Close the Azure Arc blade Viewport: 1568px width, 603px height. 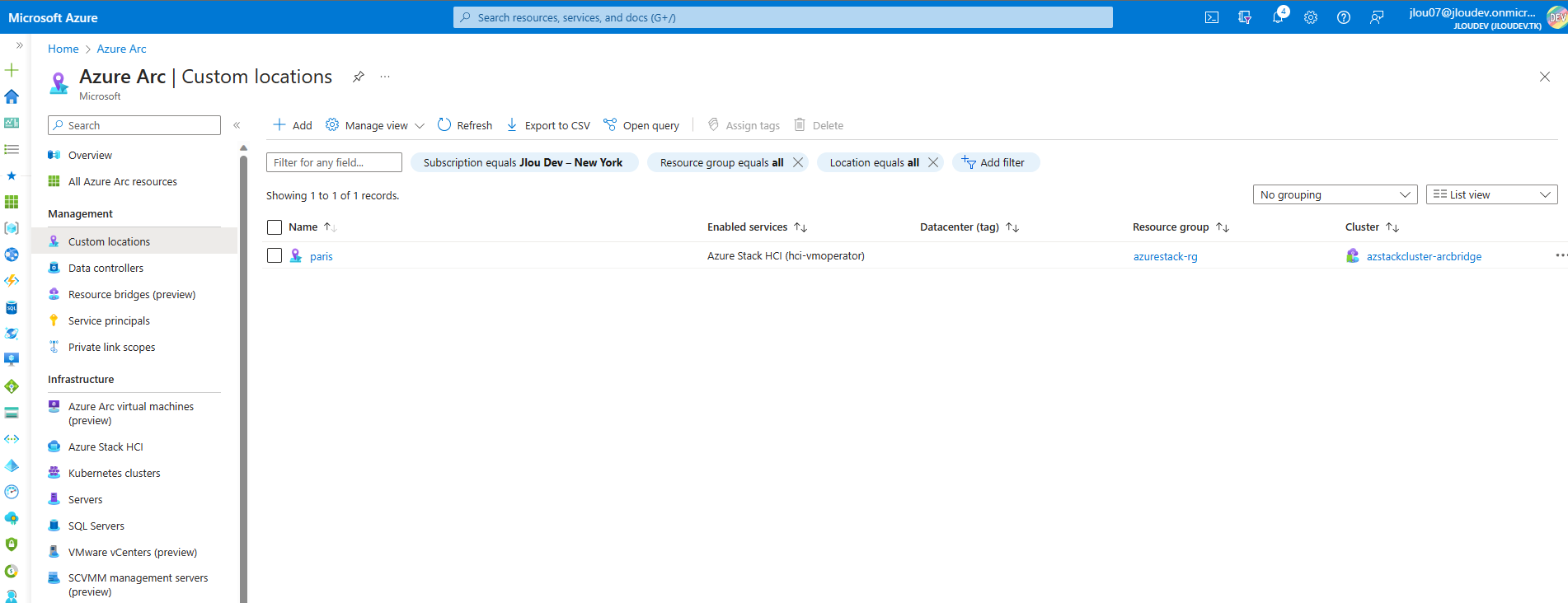click(1545, 77)
